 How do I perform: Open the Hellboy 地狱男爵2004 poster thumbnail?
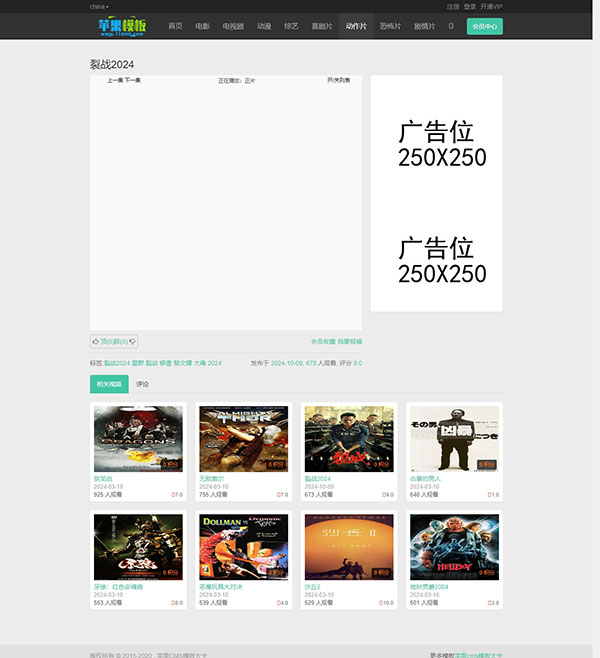coord(454,547)
